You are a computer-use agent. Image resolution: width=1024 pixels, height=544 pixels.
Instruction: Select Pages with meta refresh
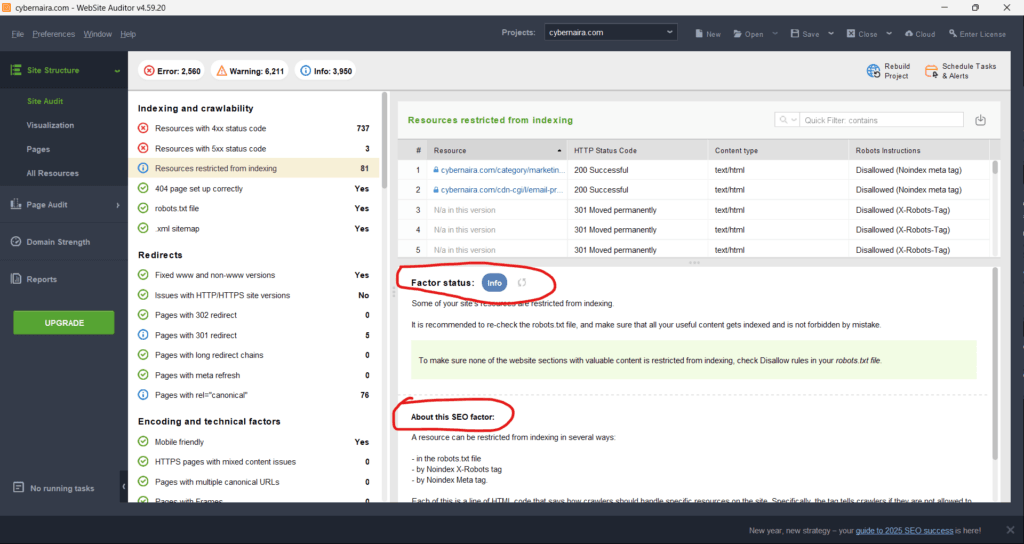pyautogui.click(x=253, y=376)
